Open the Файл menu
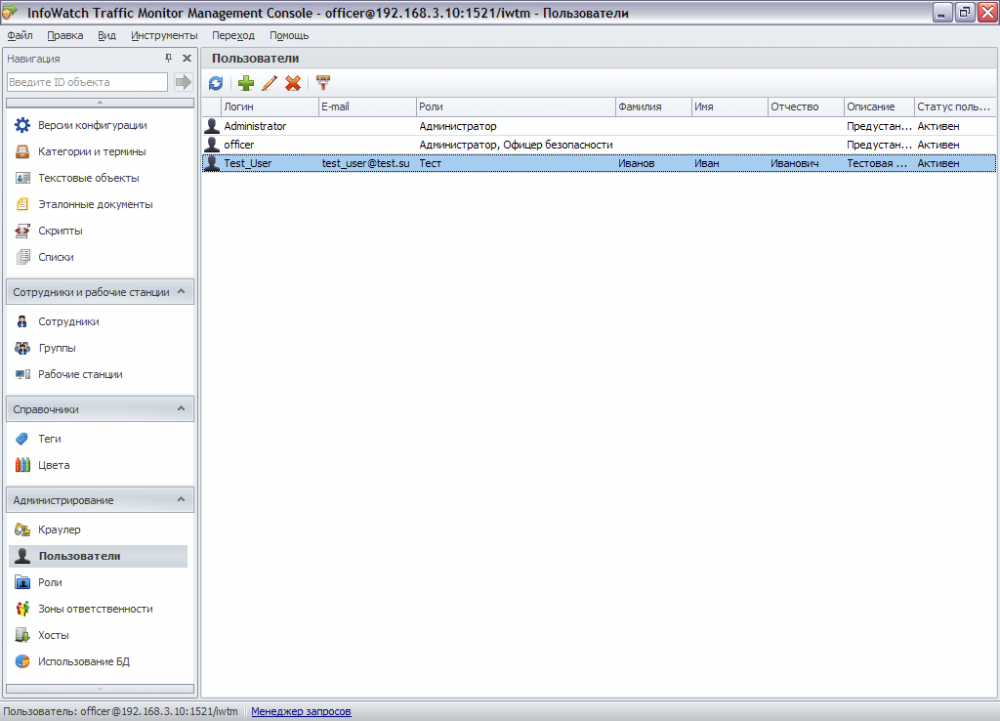 [20, 36]
